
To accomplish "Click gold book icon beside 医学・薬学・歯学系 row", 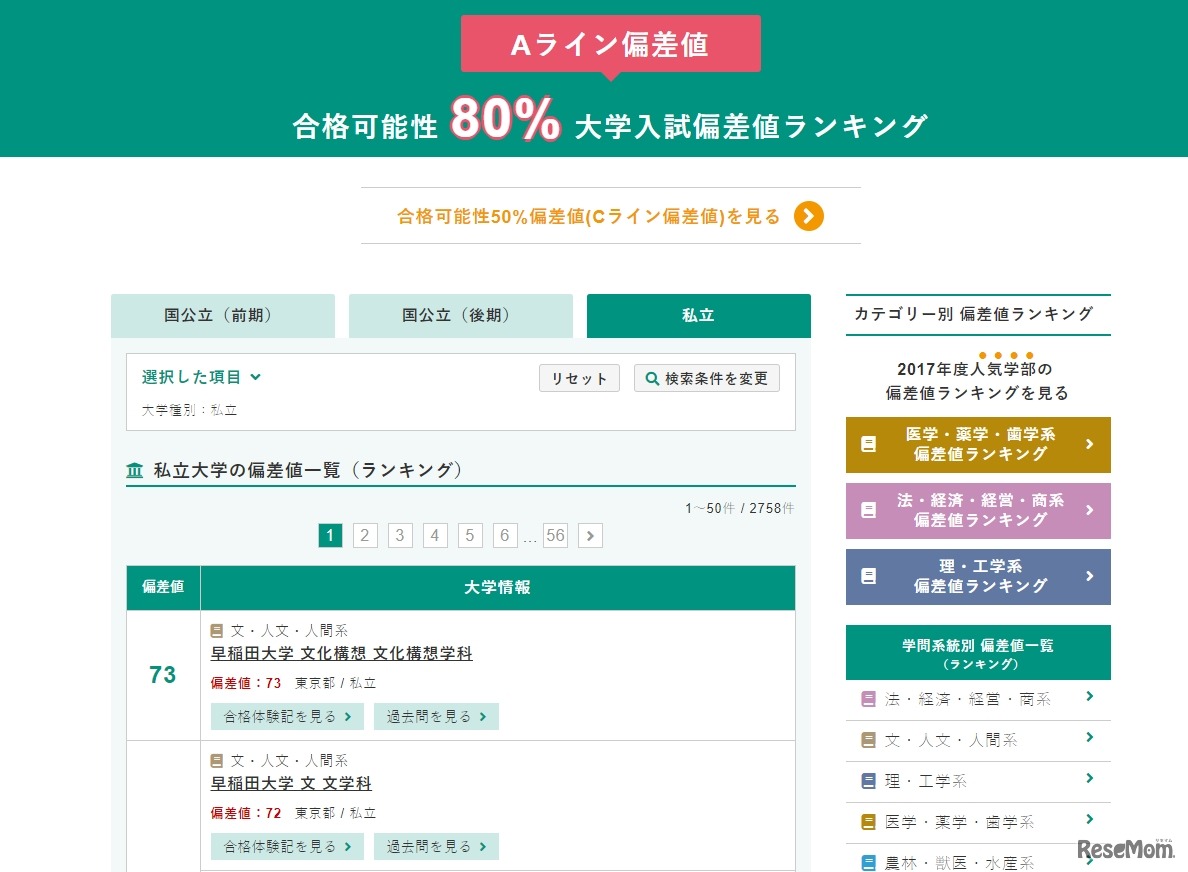I will tap(869, 822).
